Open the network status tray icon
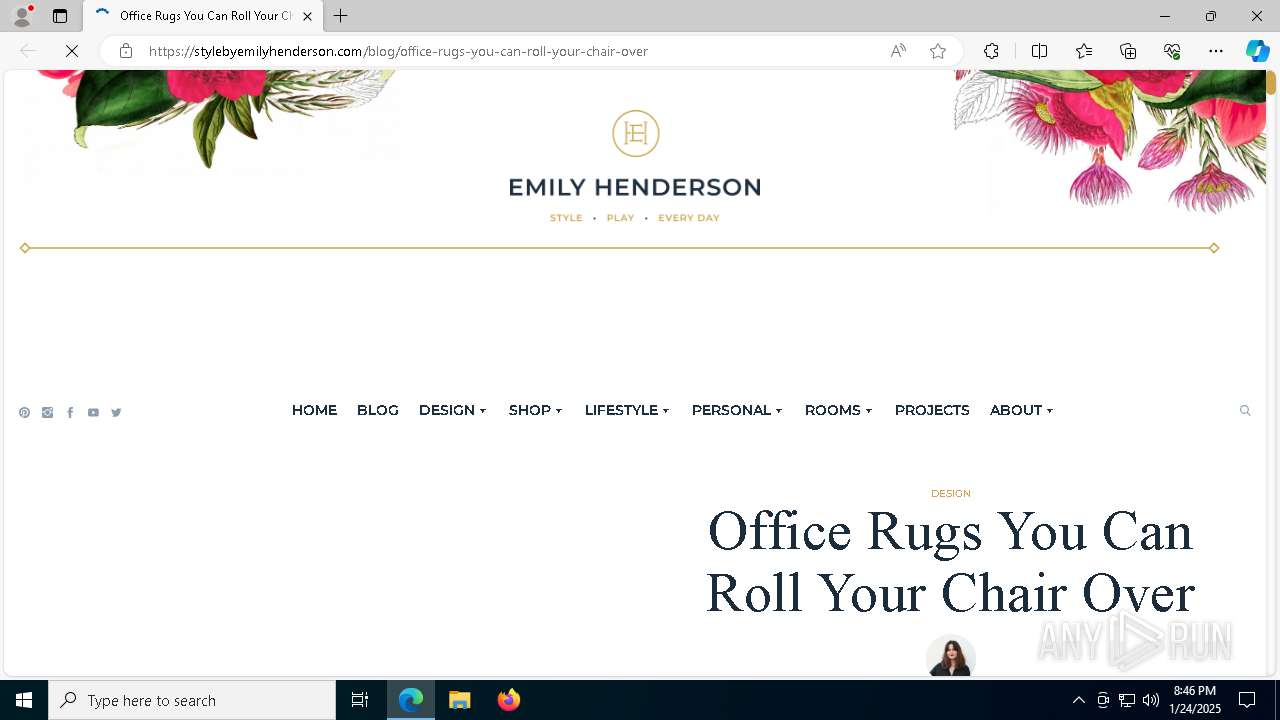 [1127, 700]
